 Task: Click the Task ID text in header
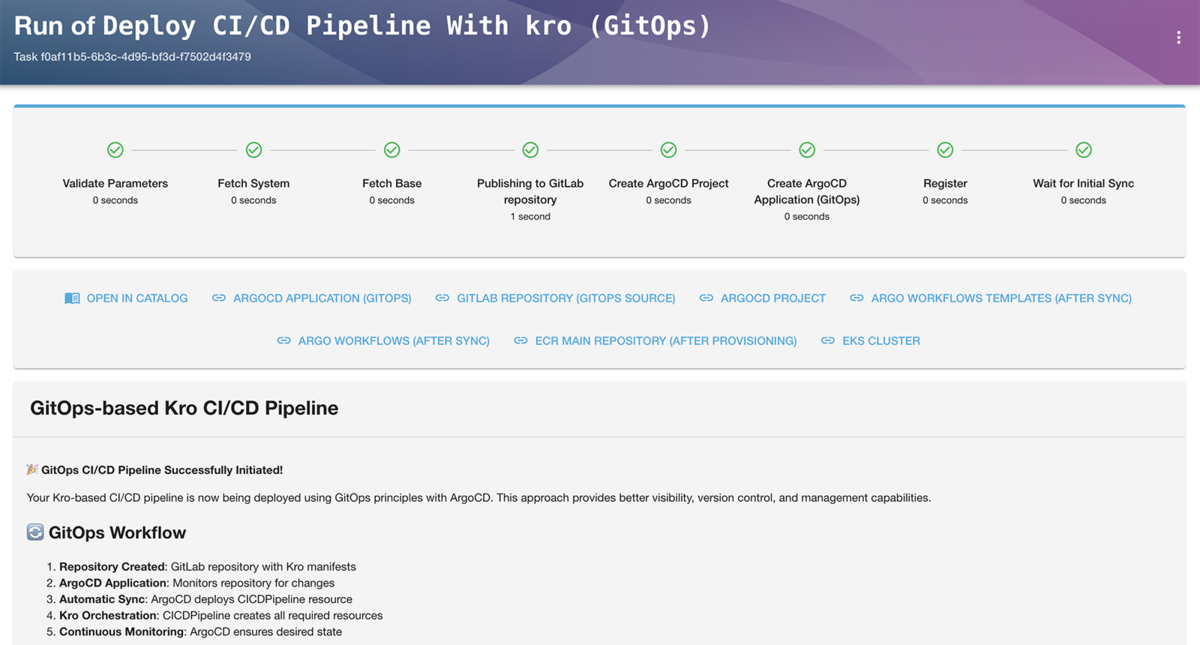tap(132, 57)
